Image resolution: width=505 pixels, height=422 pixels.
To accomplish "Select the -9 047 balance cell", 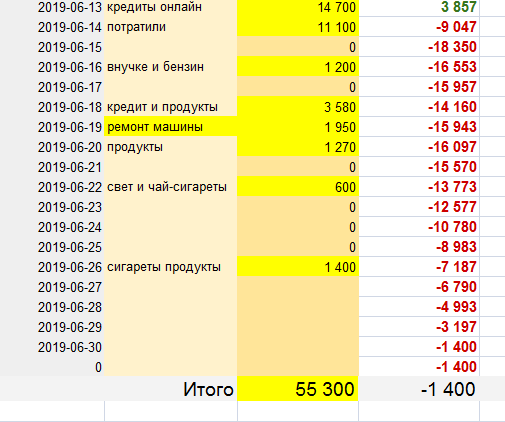I will 419,27.
